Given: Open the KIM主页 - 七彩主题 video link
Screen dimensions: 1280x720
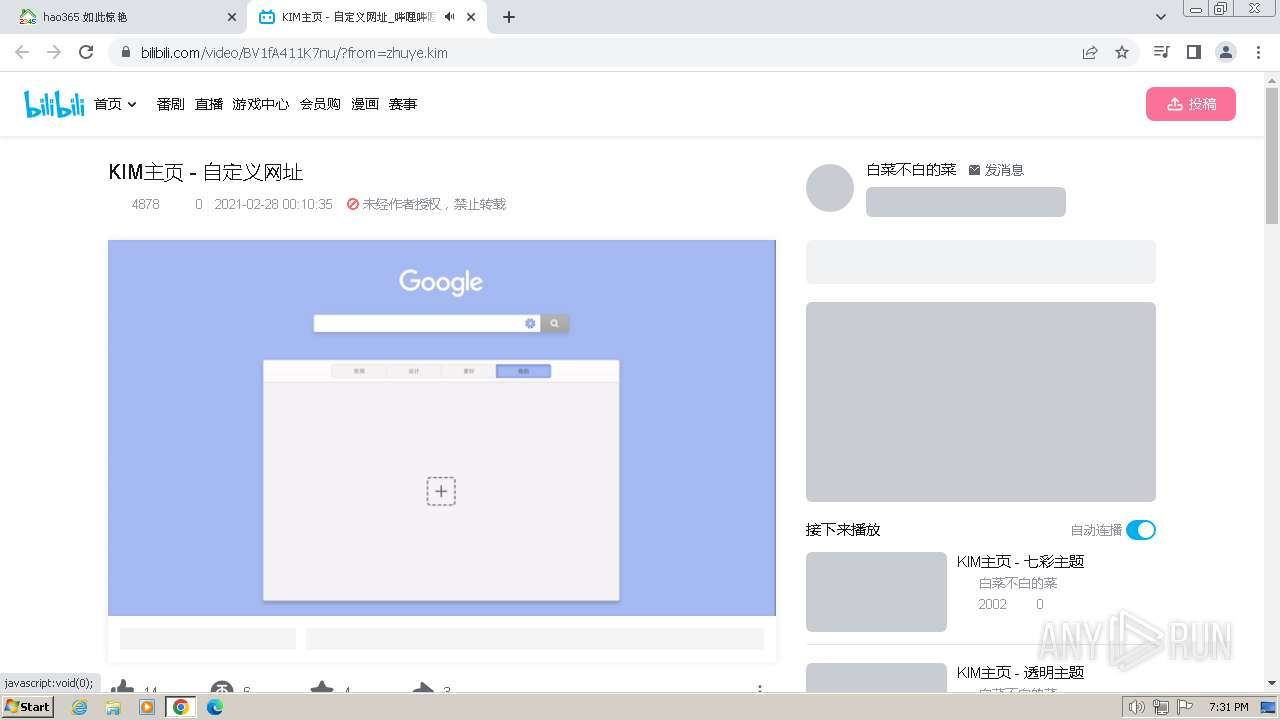Looking at the screenshot, I should tap(1020, 562).
